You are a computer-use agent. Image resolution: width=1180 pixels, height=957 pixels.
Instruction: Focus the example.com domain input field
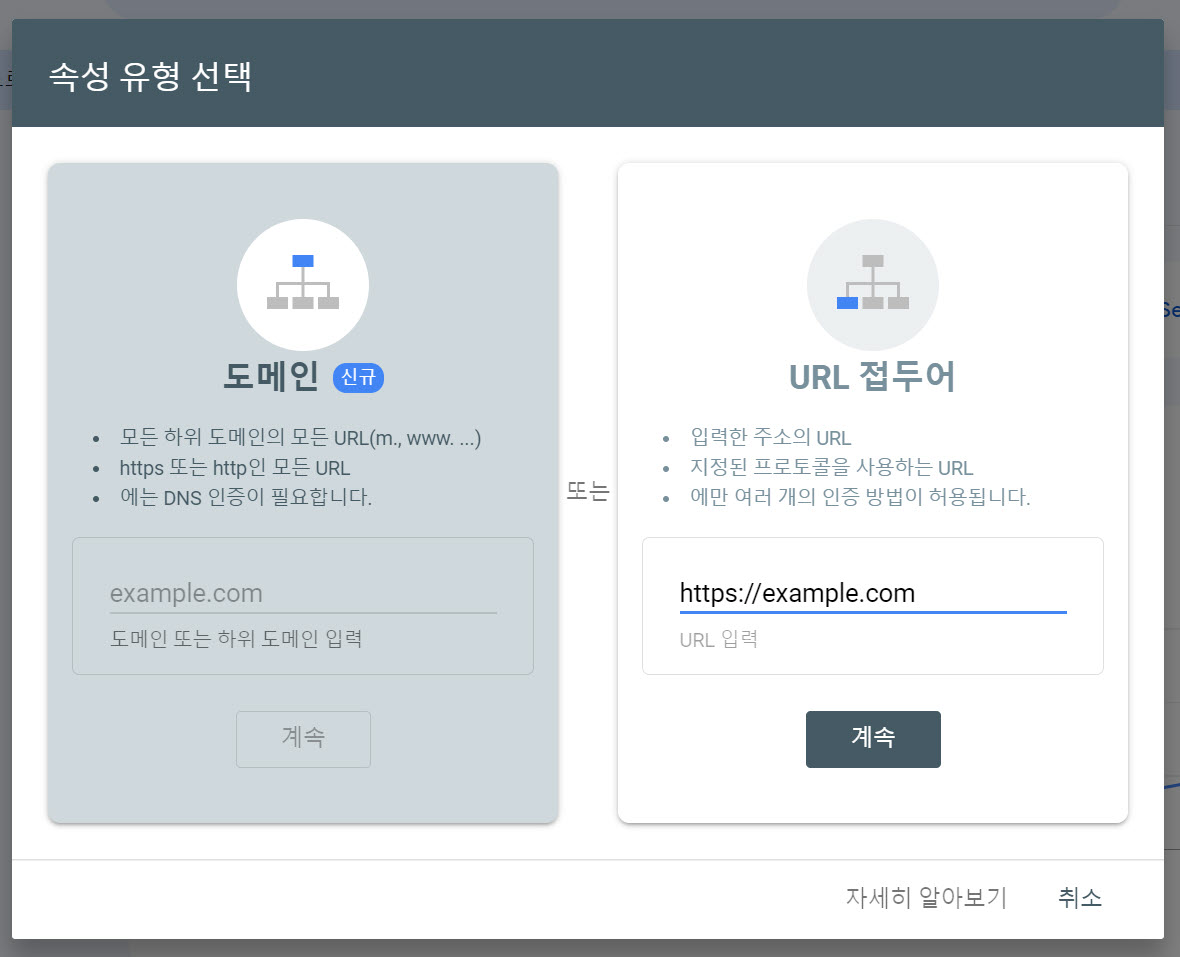[303, 594]
